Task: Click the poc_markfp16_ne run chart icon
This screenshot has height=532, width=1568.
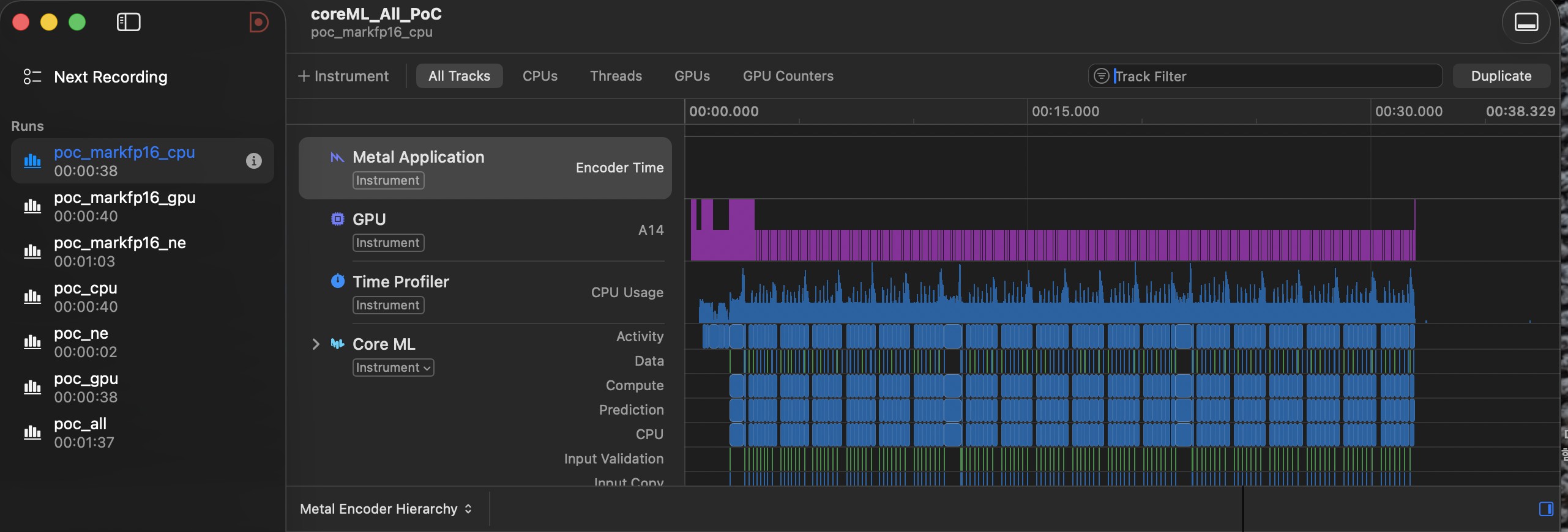Action: click(32, 251)
